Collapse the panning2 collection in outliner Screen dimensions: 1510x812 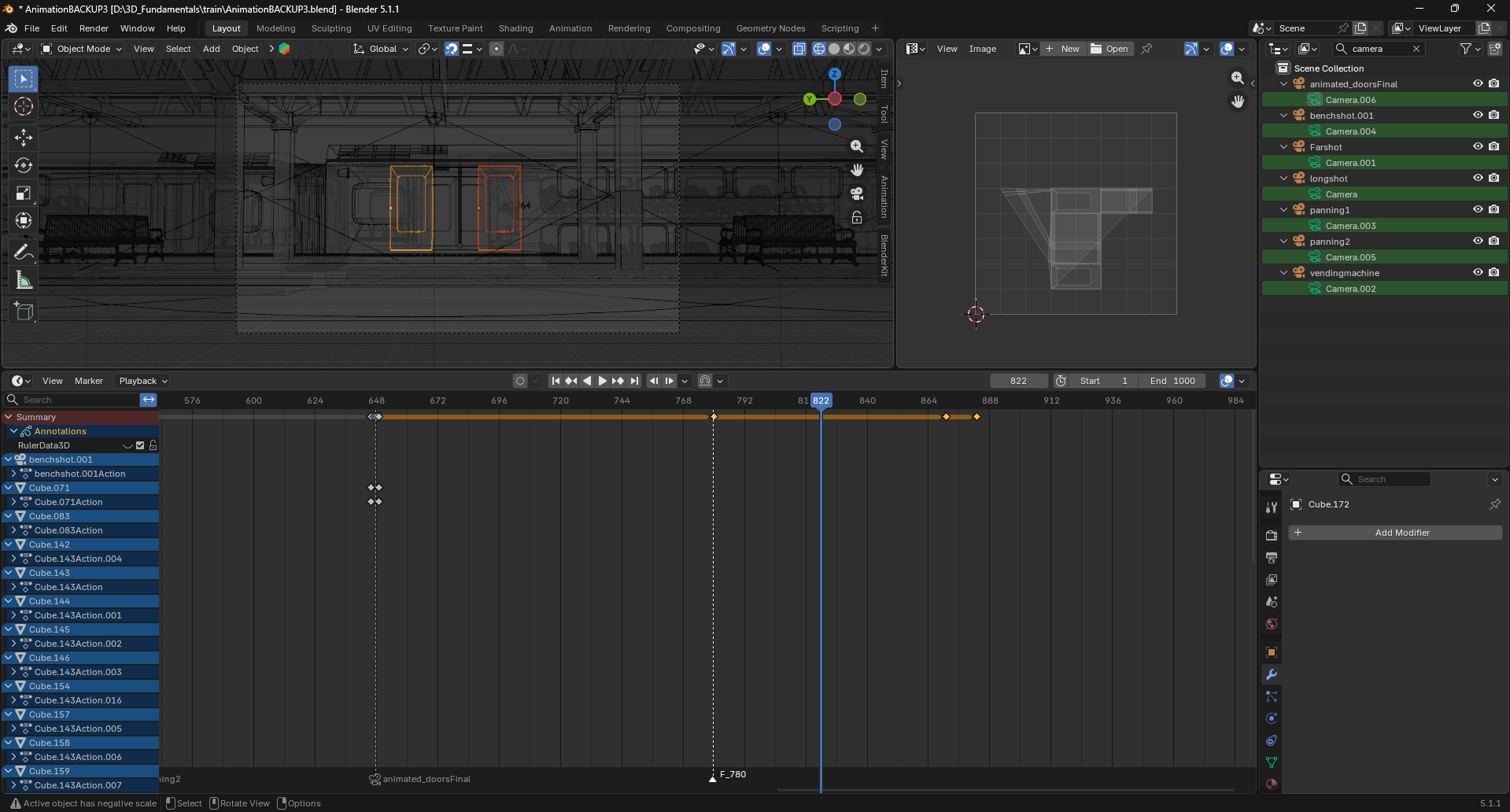click(x=1284, y=241)
